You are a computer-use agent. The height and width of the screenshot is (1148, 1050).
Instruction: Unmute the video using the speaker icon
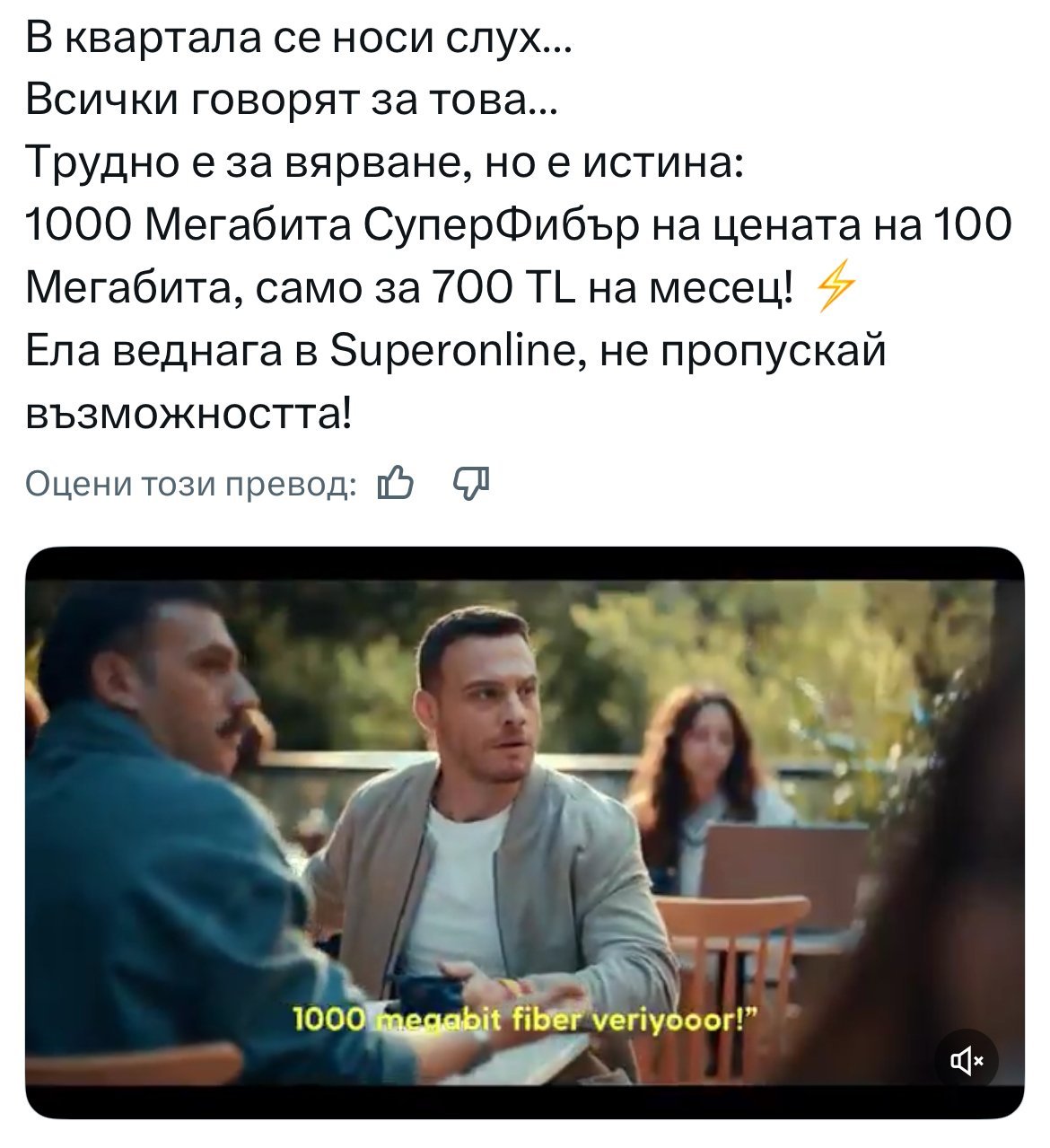[967, 1062]
